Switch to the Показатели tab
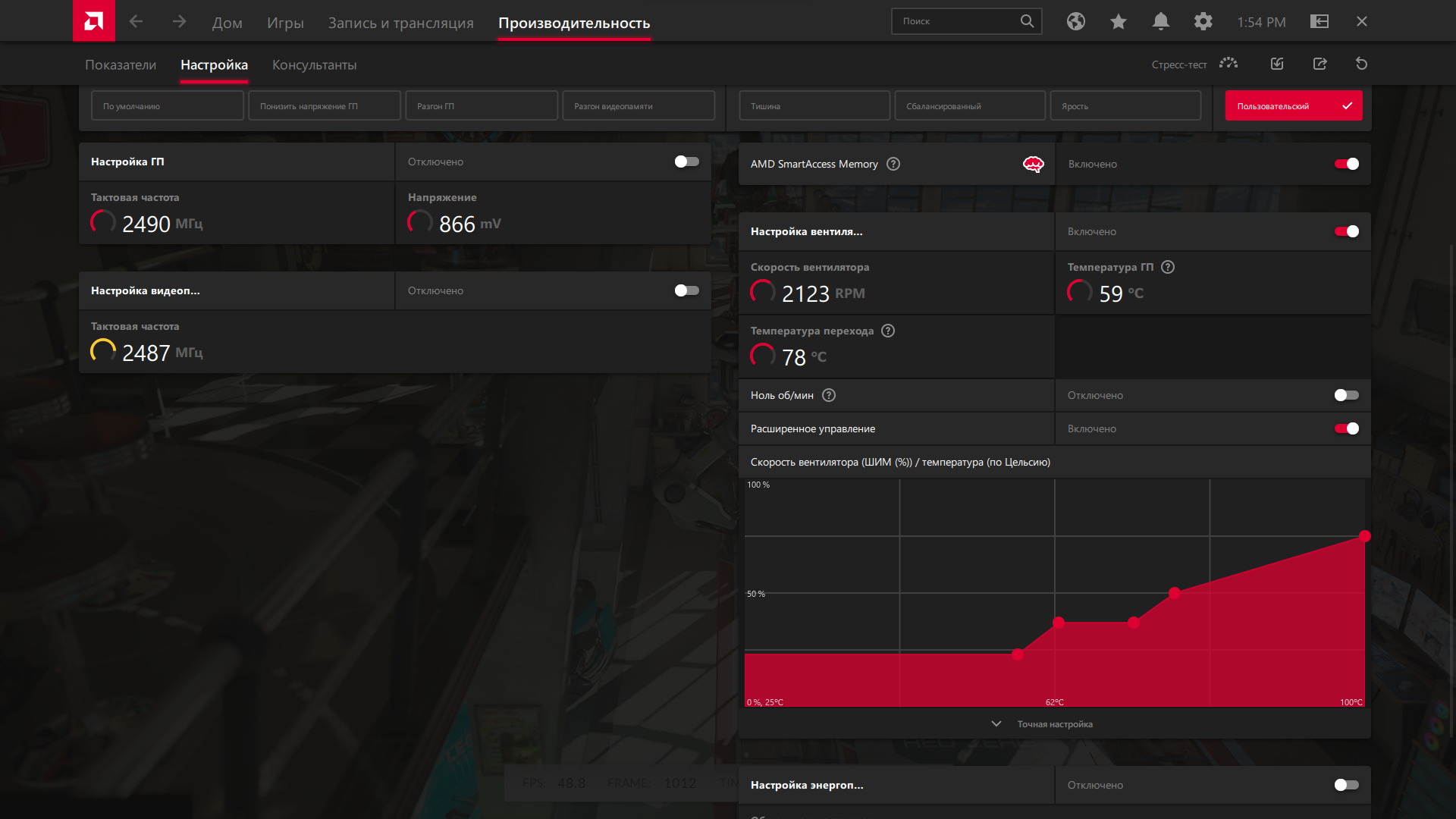This screenshot has width=1456, height=819. point(121,65)
